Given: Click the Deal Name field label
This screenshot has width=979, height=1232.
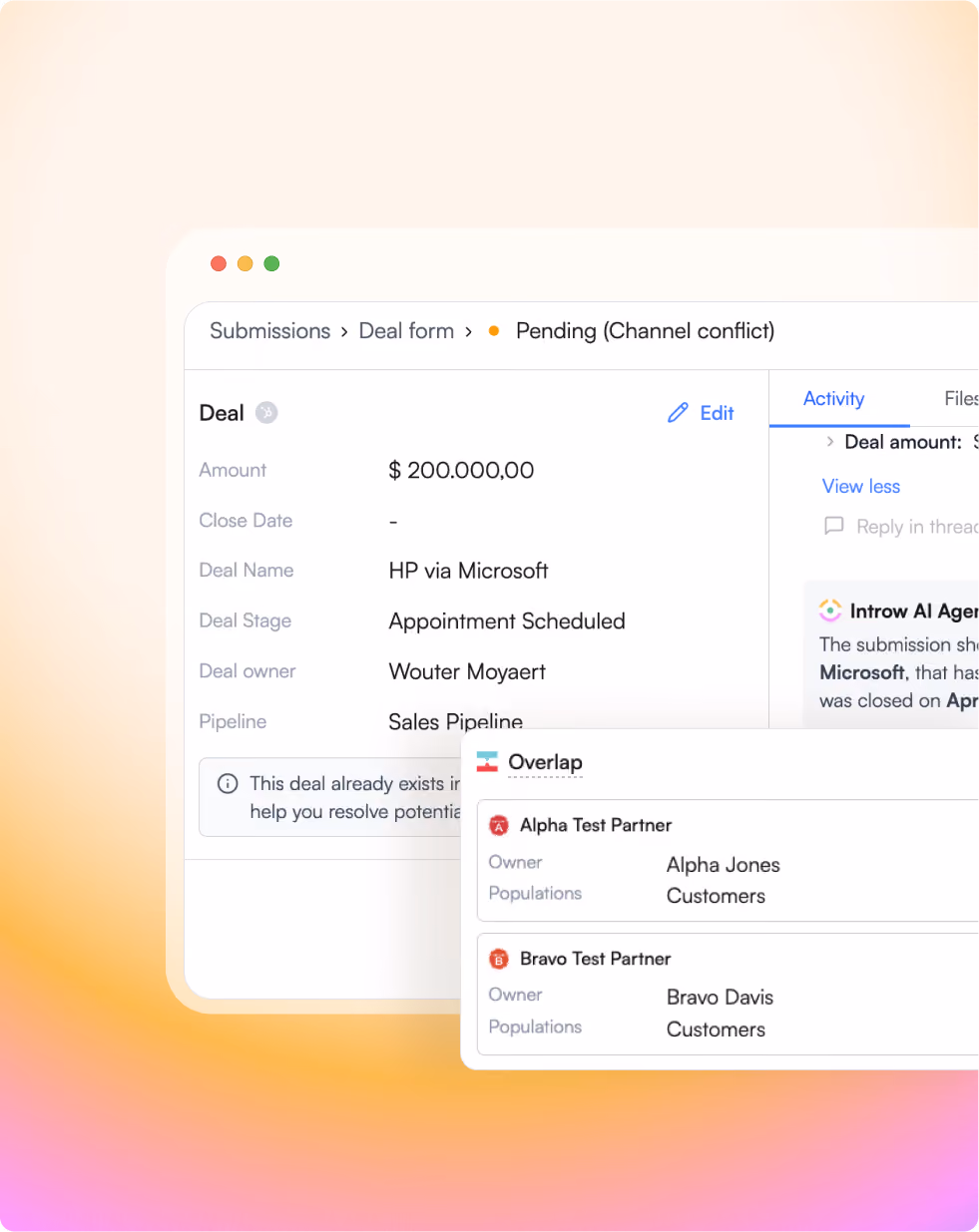Looking at the screenshot, I should [x=246, y=570].
